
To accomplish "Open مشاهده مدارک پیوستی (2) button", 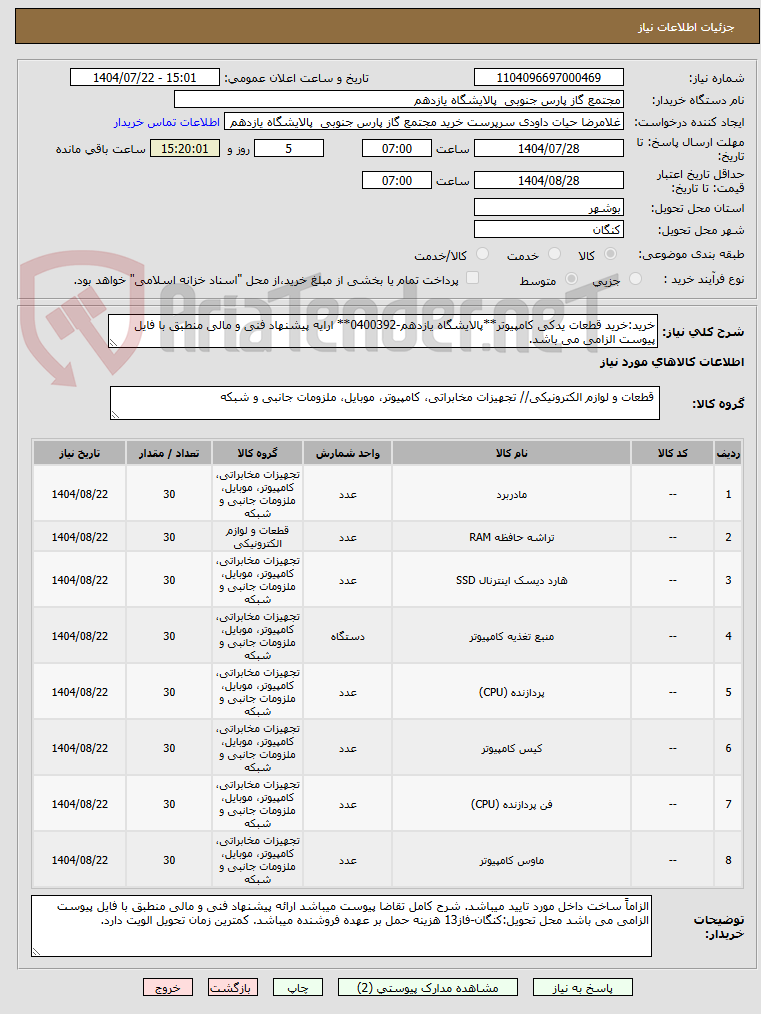I will pyautogui.click(x=427, y=987).
